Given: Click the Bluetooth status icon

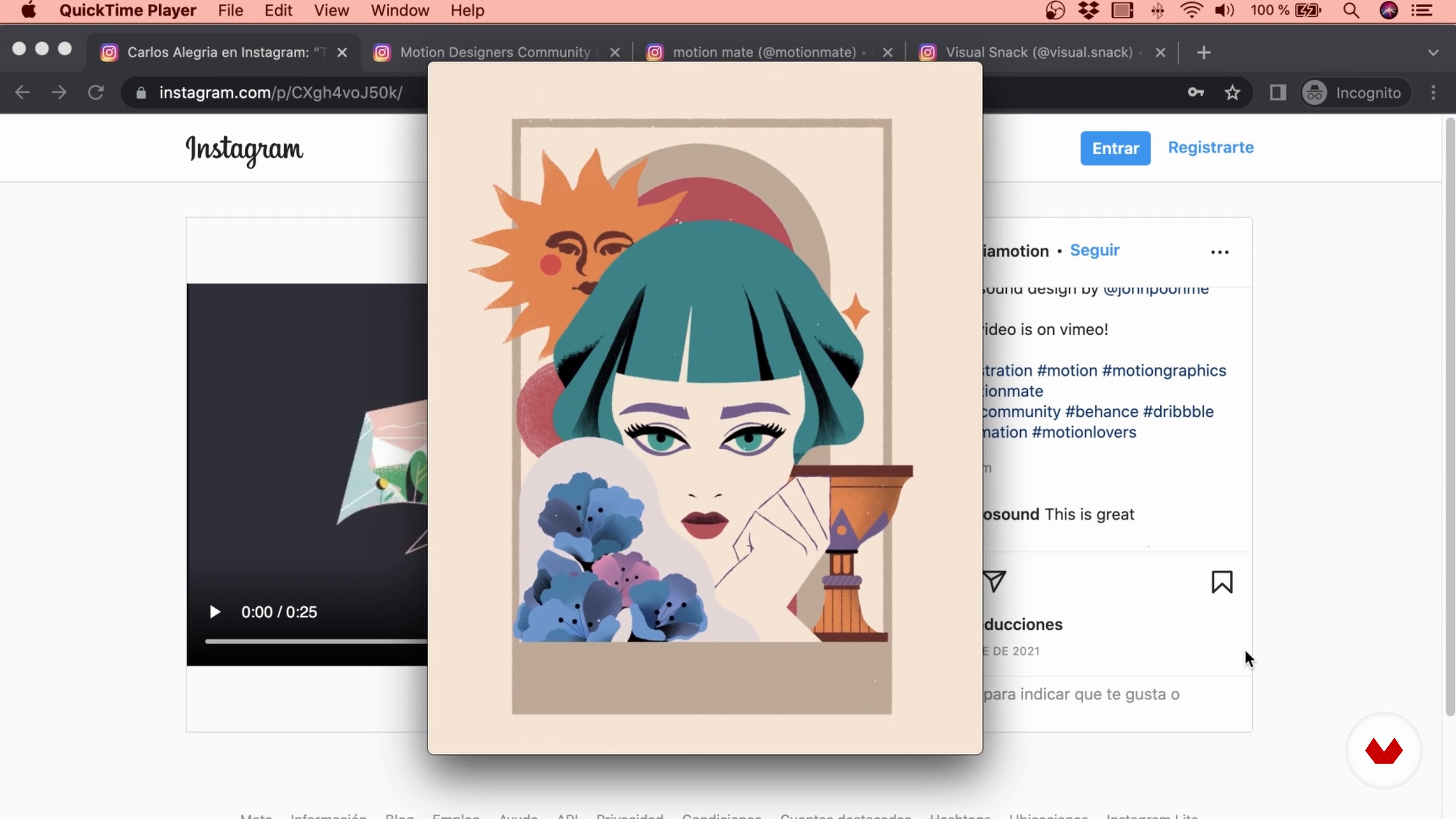Looking at the screenshot, I should 1157,10.
